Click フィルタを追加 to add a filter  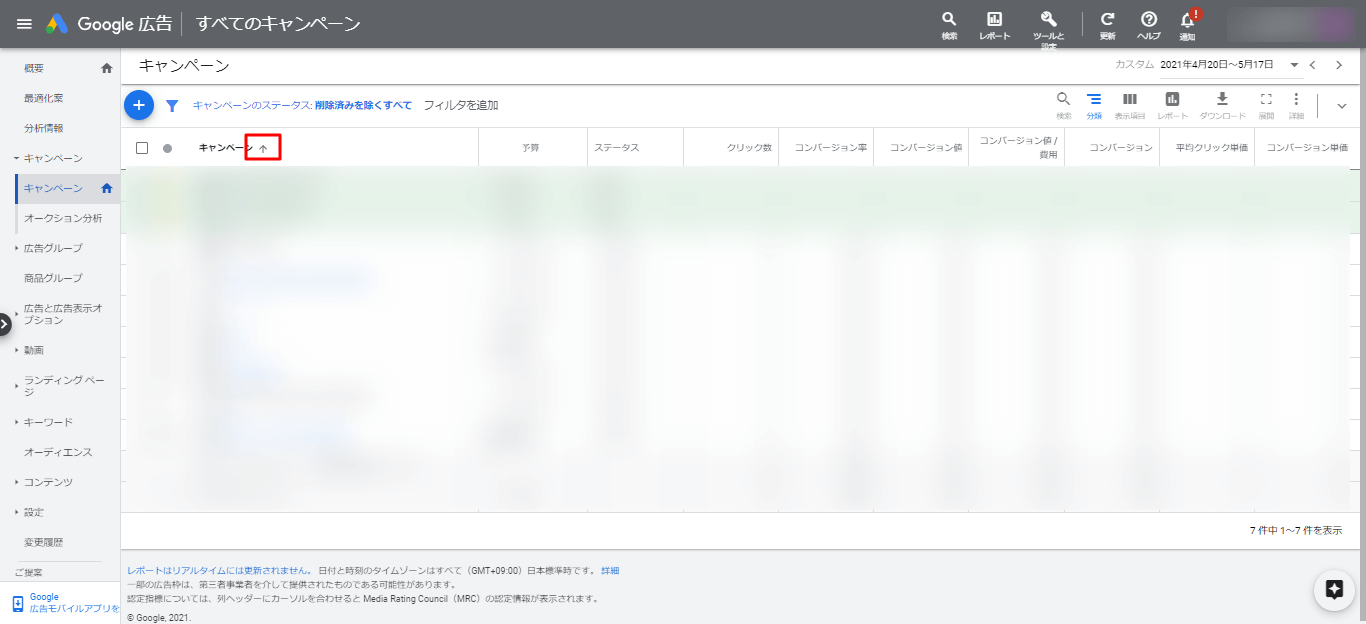click(461, 105)
